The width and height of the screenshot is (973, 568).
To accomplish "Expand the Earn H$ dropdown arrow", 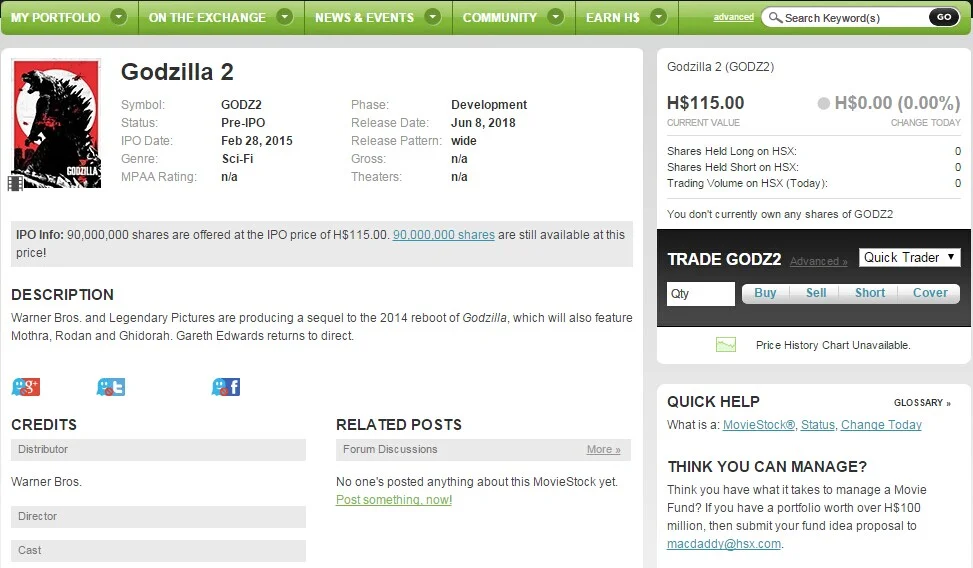I will tap(658, 17).
